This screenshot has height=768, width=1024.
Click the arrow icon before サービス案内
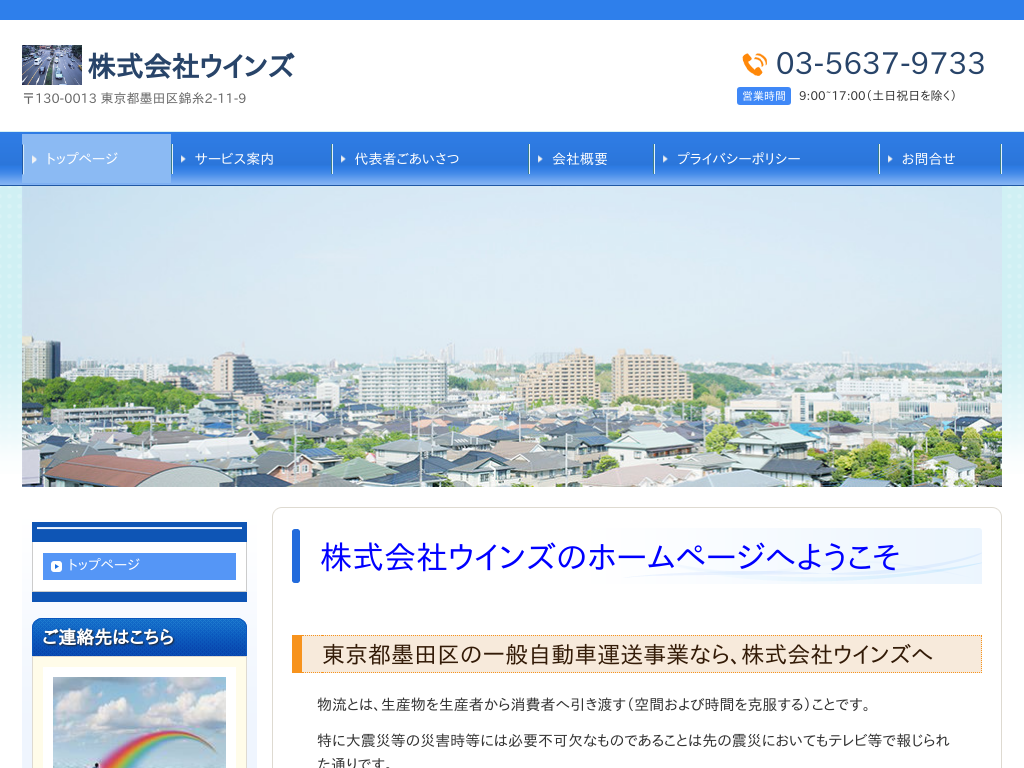[x=183, y=159]
